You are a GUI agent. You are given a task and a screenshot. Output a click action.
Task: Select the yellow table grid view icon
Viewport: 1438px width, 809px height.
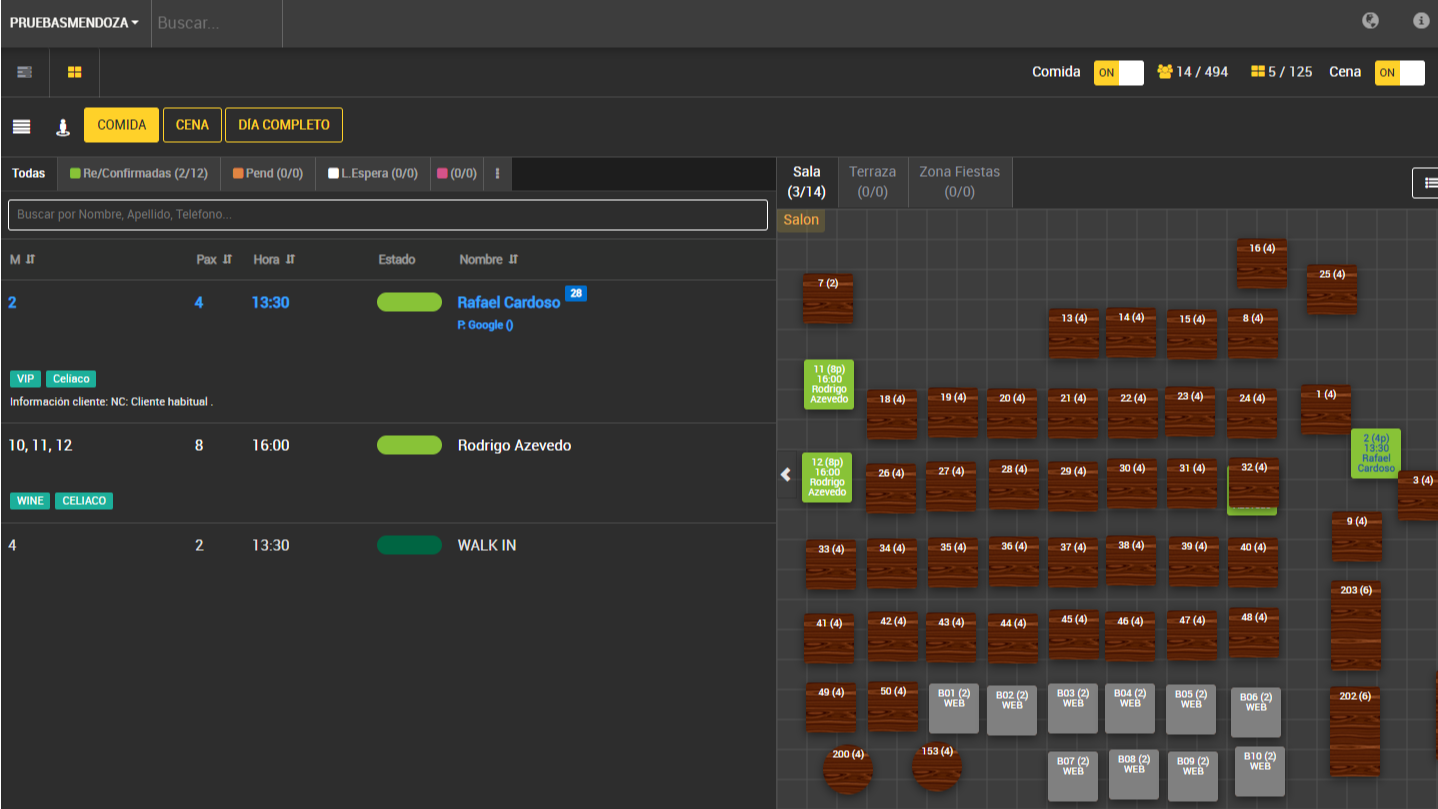click(75, 72)
